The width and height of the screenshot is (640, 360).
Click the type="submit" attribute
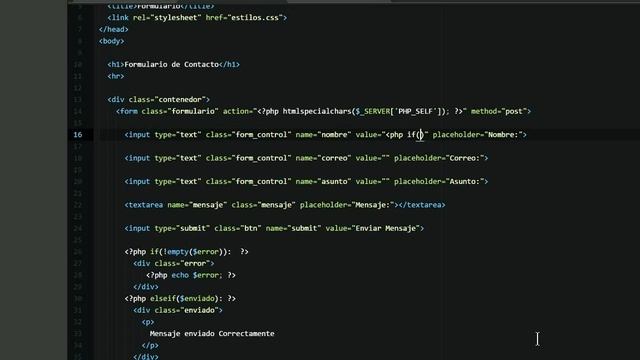[x=182, y=229]
